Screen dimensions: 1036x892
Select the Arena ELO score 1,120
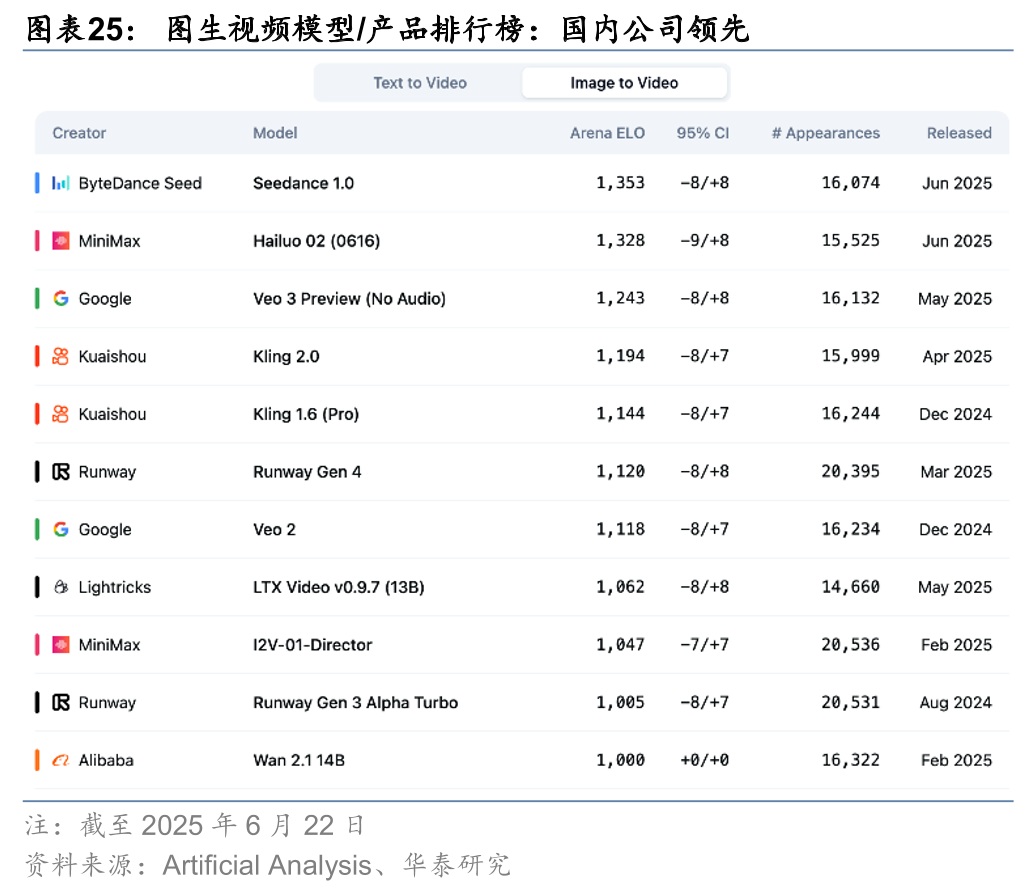click(620, 471)
